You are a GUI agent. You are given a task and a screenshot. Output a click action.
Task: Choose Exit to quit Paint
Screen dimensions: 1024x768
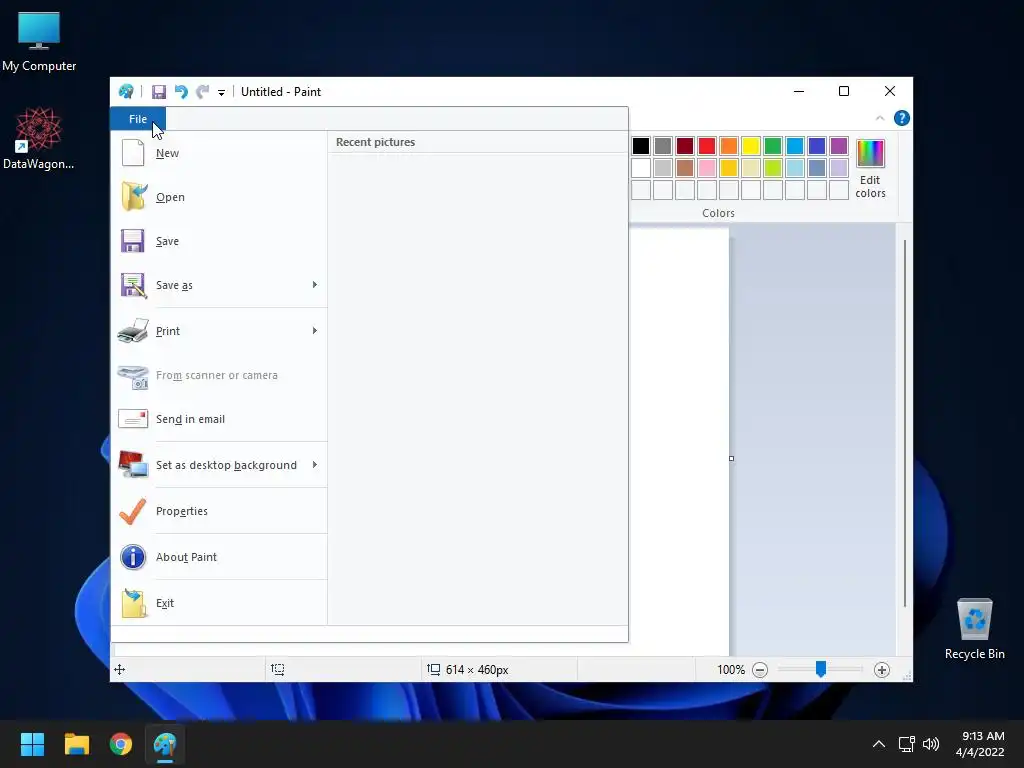(219, 603)
